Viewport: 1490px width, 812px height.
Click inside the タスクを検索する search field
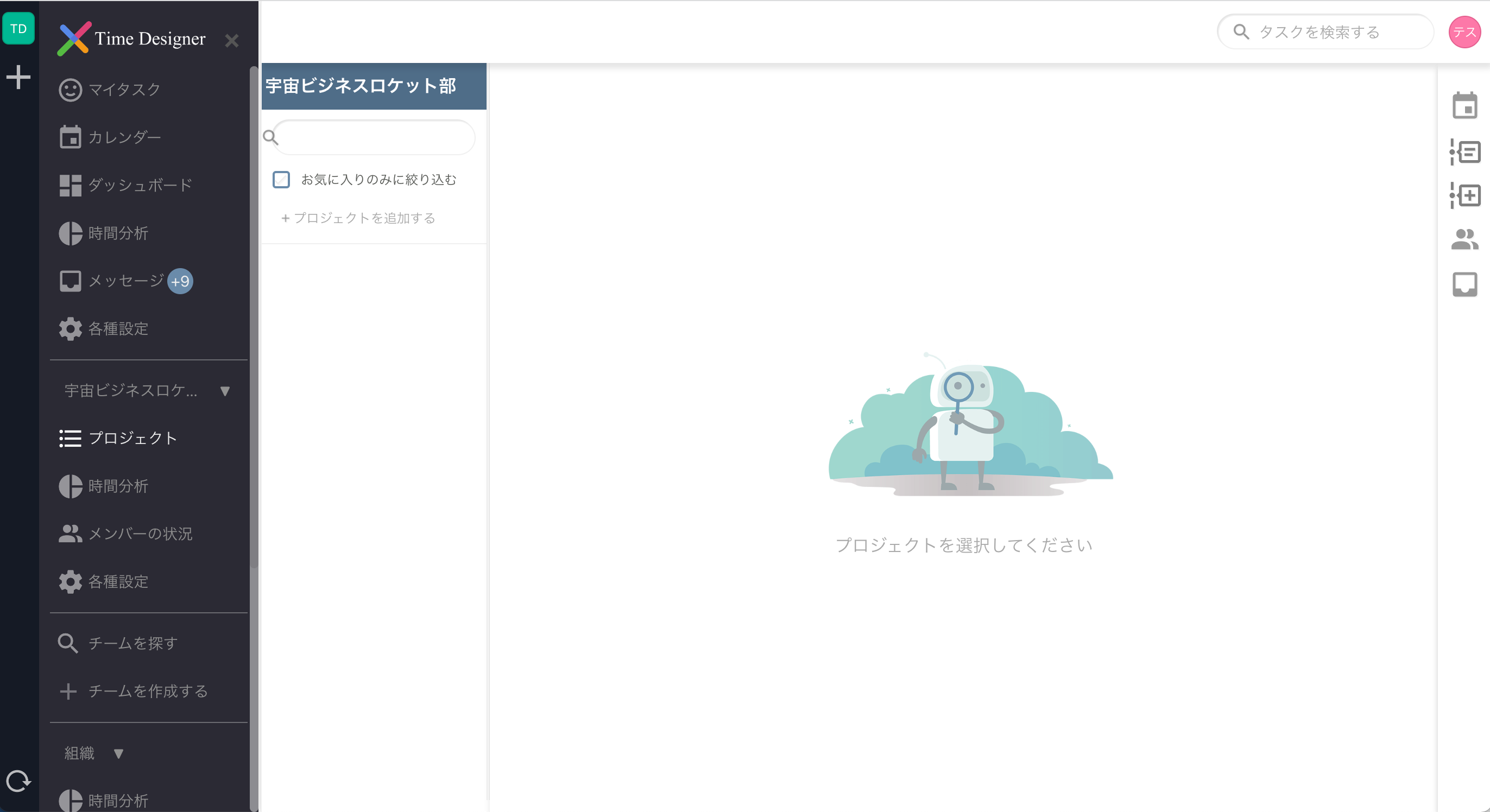point(1324,32)
